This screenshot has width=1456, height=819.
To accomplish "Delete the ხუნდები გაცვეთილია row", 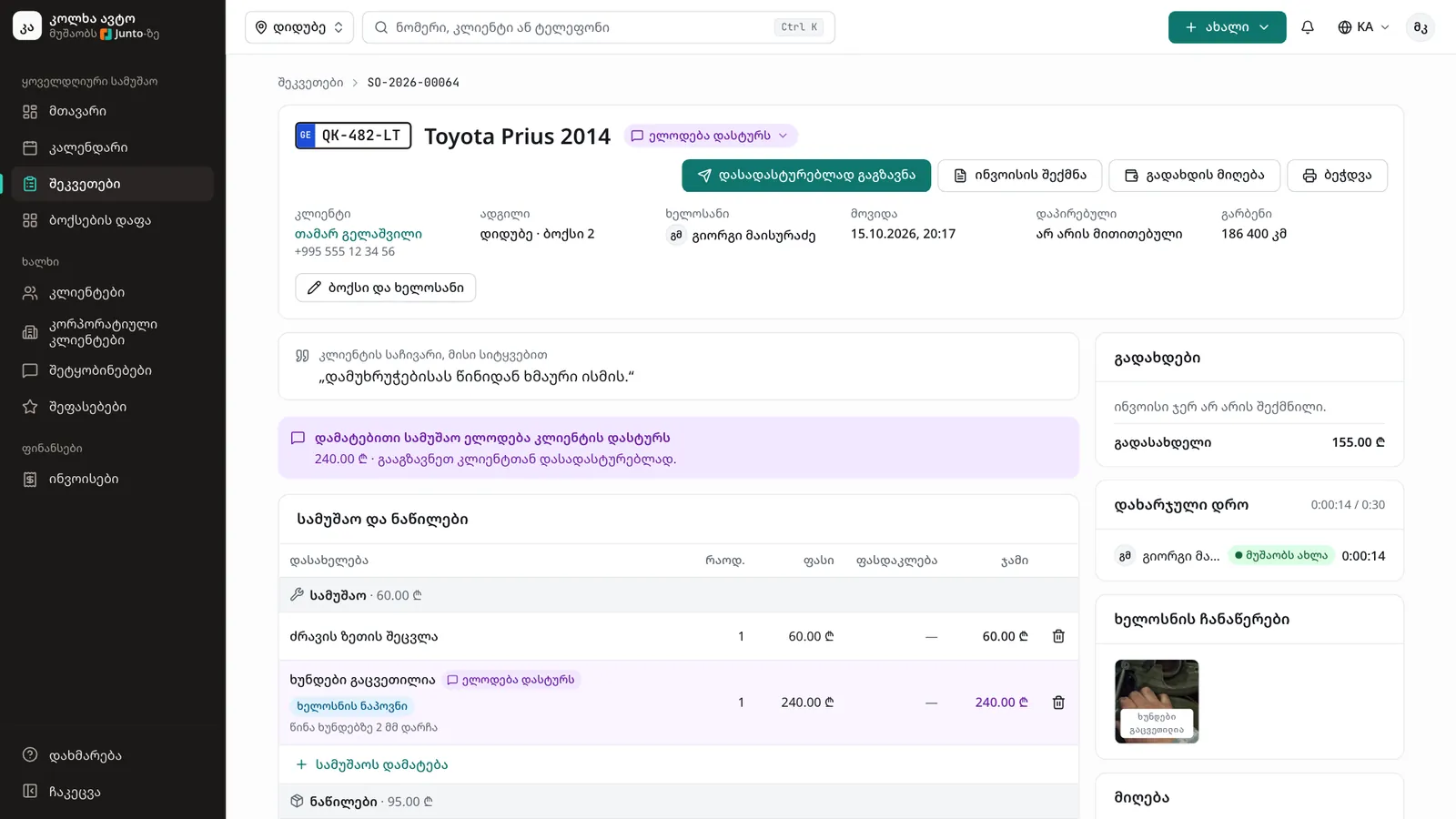I will click(x=1058, y=703).
